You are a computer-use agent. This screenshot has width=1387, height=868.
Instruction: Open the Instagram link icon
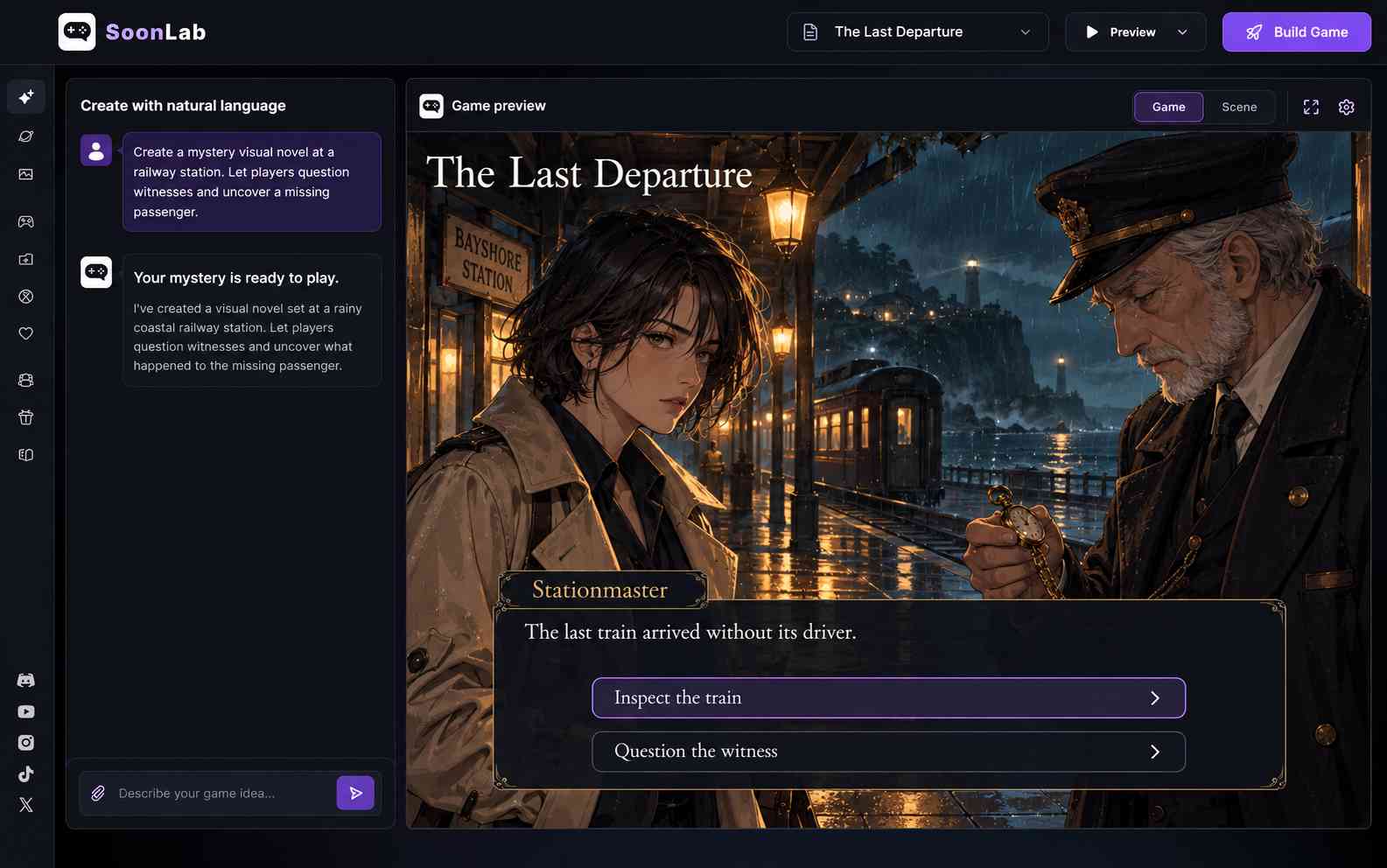tap(26, 743)
